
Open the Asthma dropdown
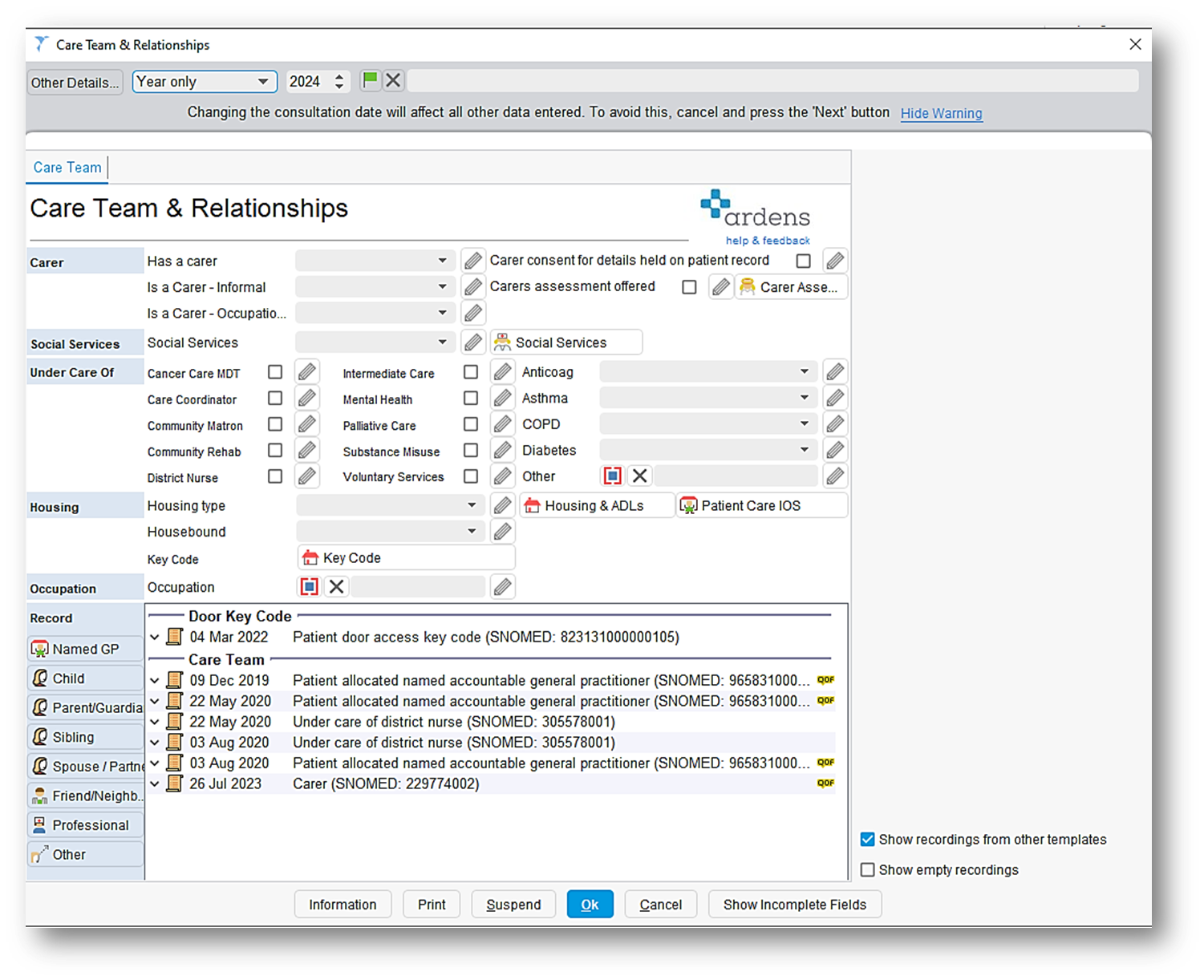pyautogui.click(x=708, y=398)
